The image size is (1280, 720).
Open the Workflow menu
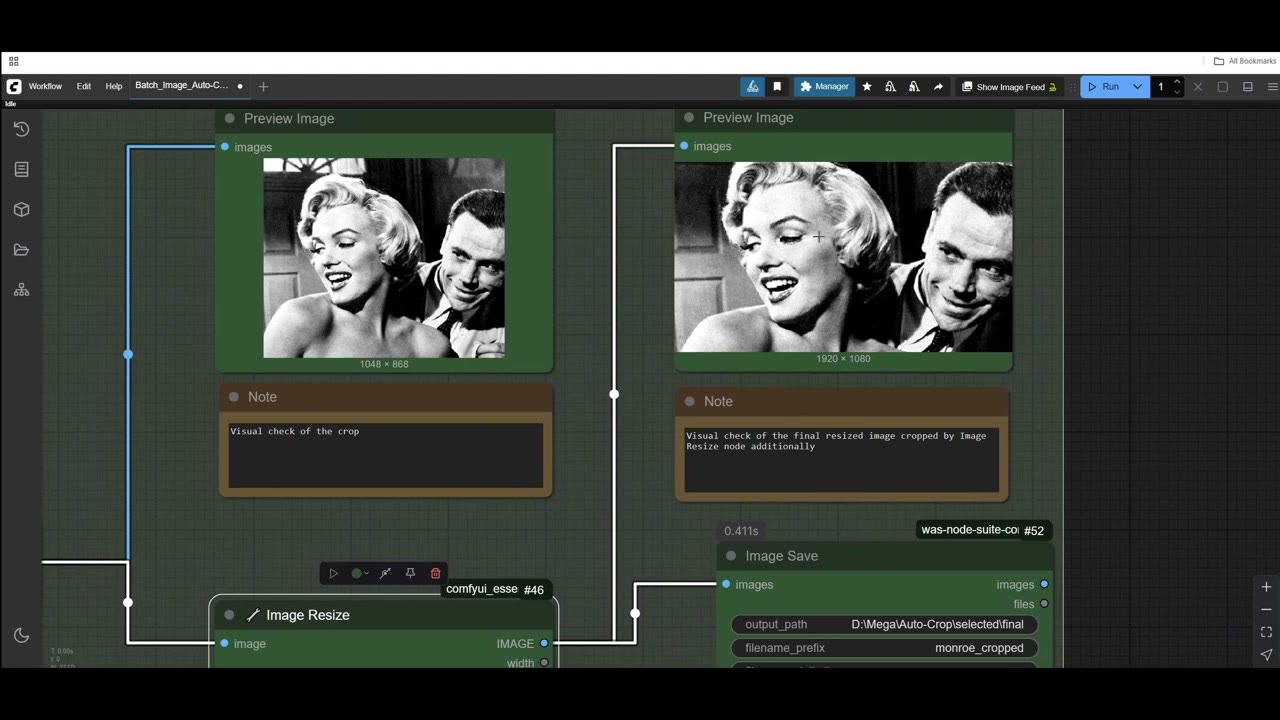[45, 86]
